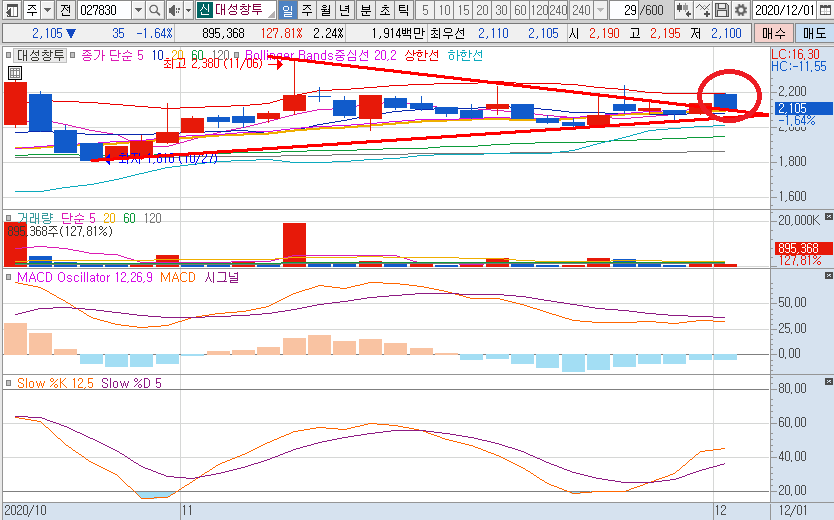Switch to 분 minute chart tab
This screenshot has height=520, width=834.
coord(365,10)
